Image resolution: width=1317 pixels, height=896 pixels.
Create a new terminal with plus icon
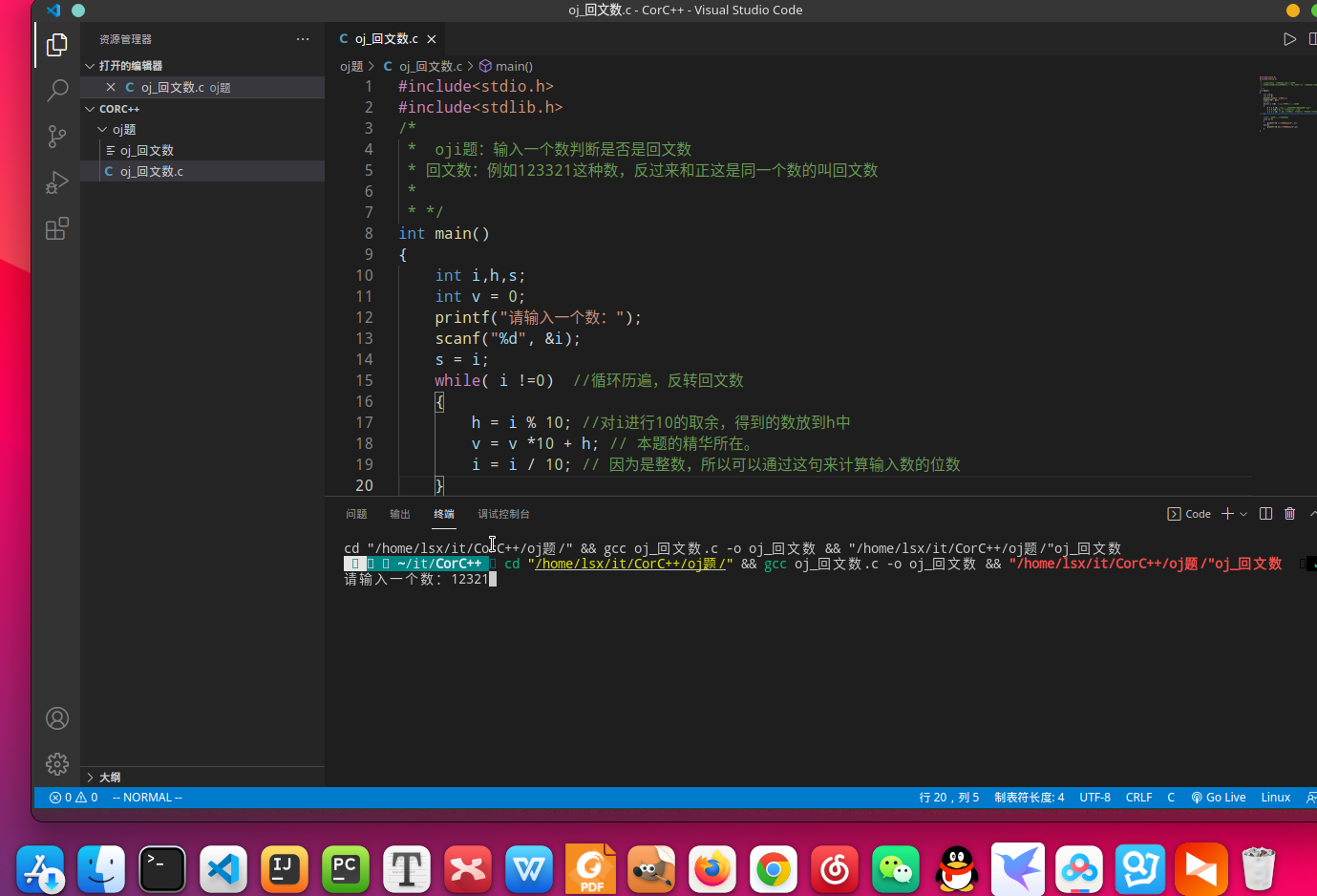1227,514
